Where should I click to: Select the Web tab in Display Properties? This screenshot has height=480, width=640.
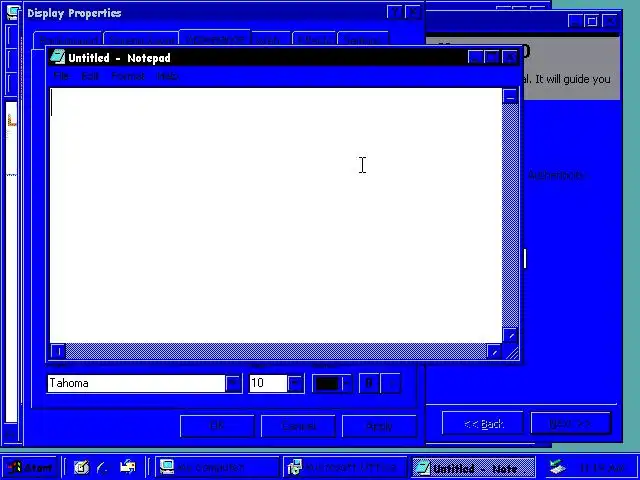271,40
